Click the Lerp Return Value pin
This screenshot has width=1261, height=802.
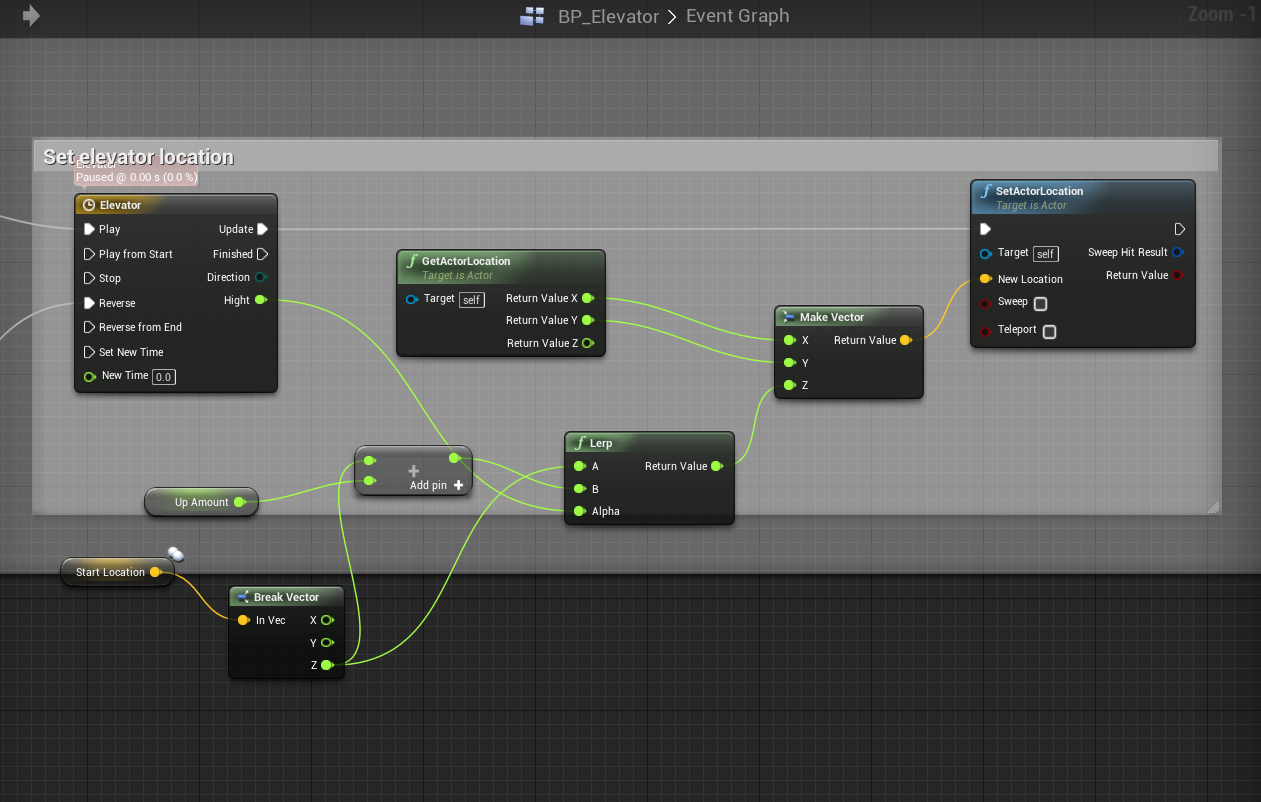click(x=716, y=466)
